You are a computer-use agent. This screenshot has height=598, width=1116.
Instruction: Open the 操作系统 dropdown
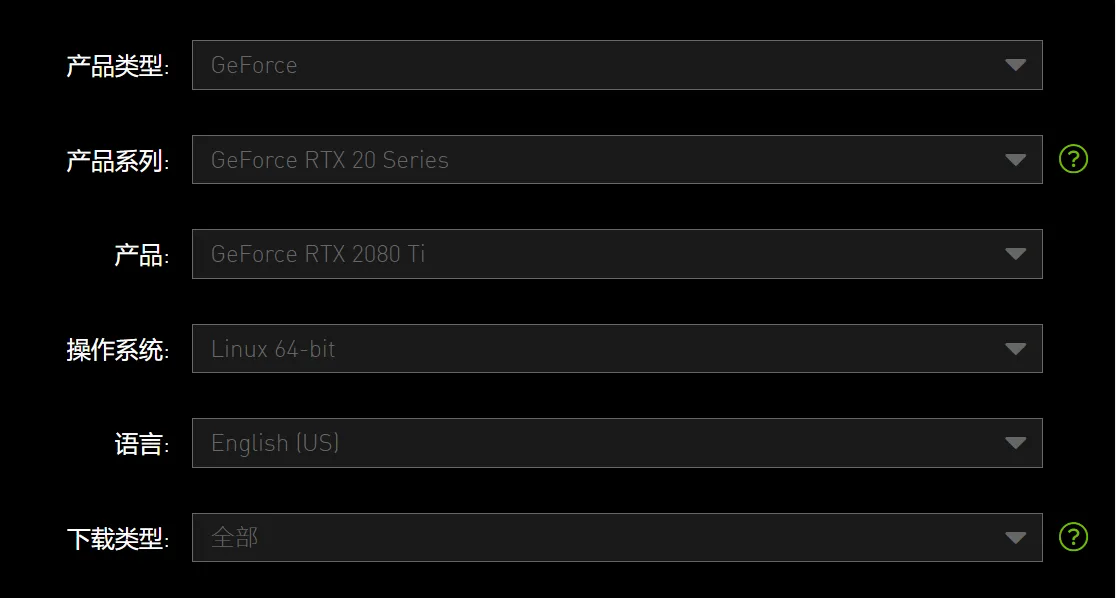[617, 348]
